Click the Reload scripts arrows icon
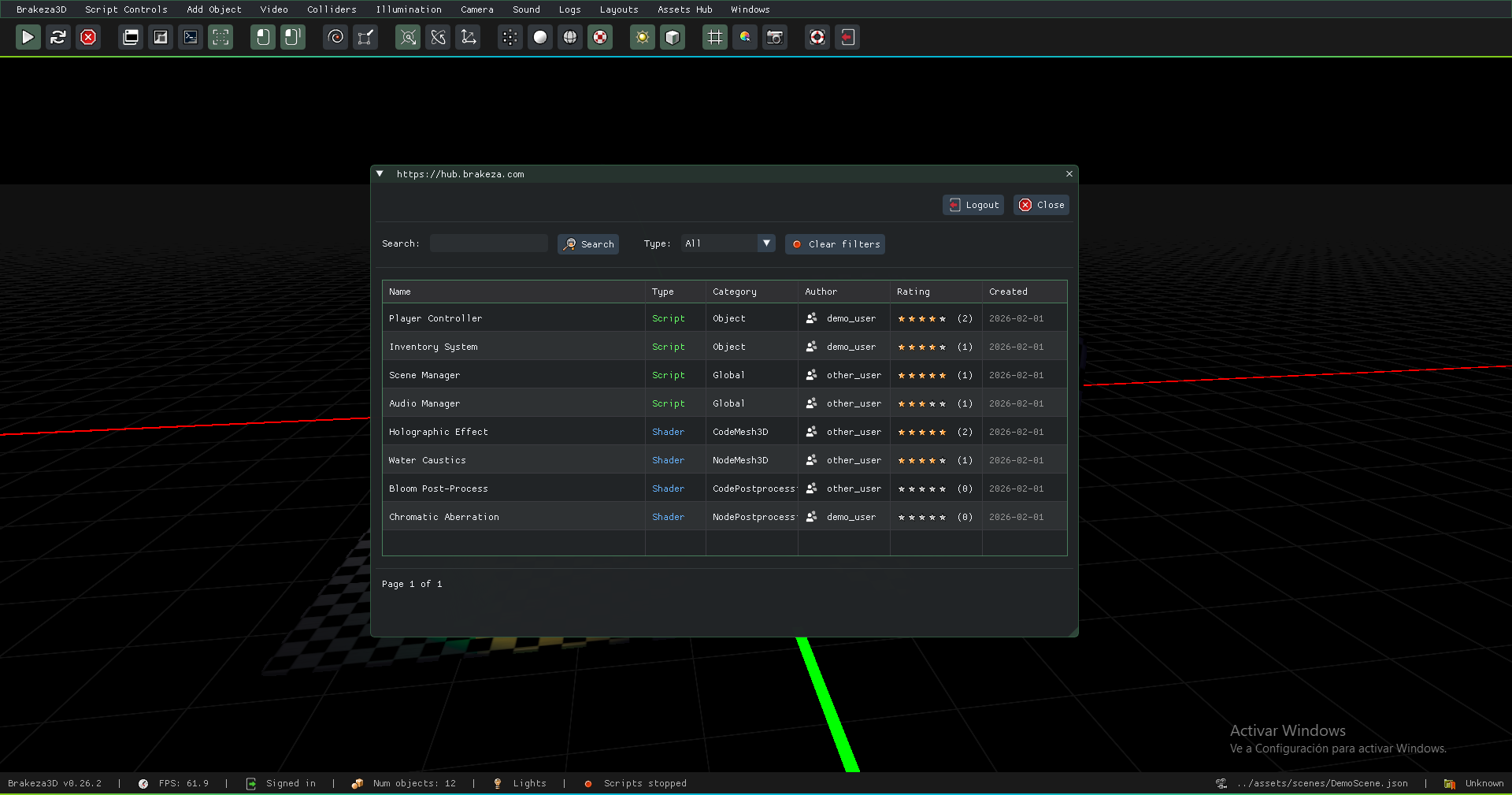 click(x=58, y=37)
